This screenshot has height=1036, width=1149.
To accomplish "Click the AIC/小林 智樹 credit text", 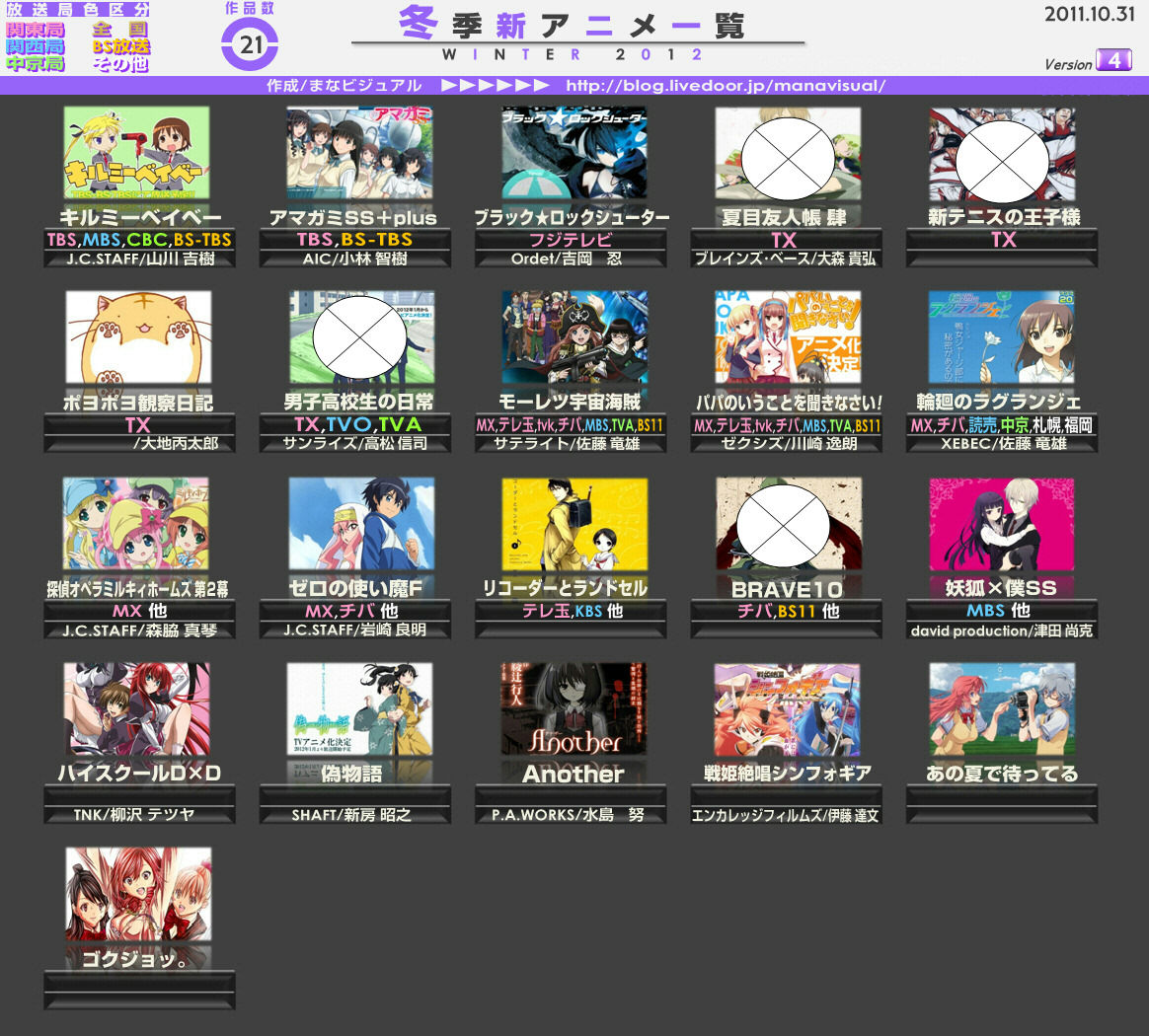I will pos(354,259).
